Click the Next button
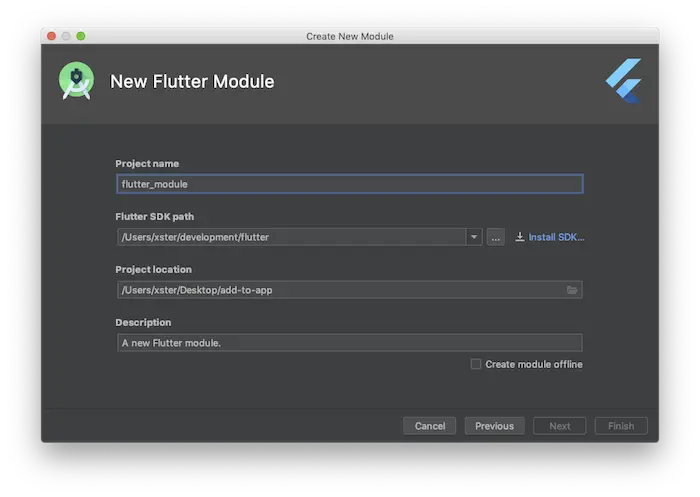700x497 pixels. pos(560,426)
